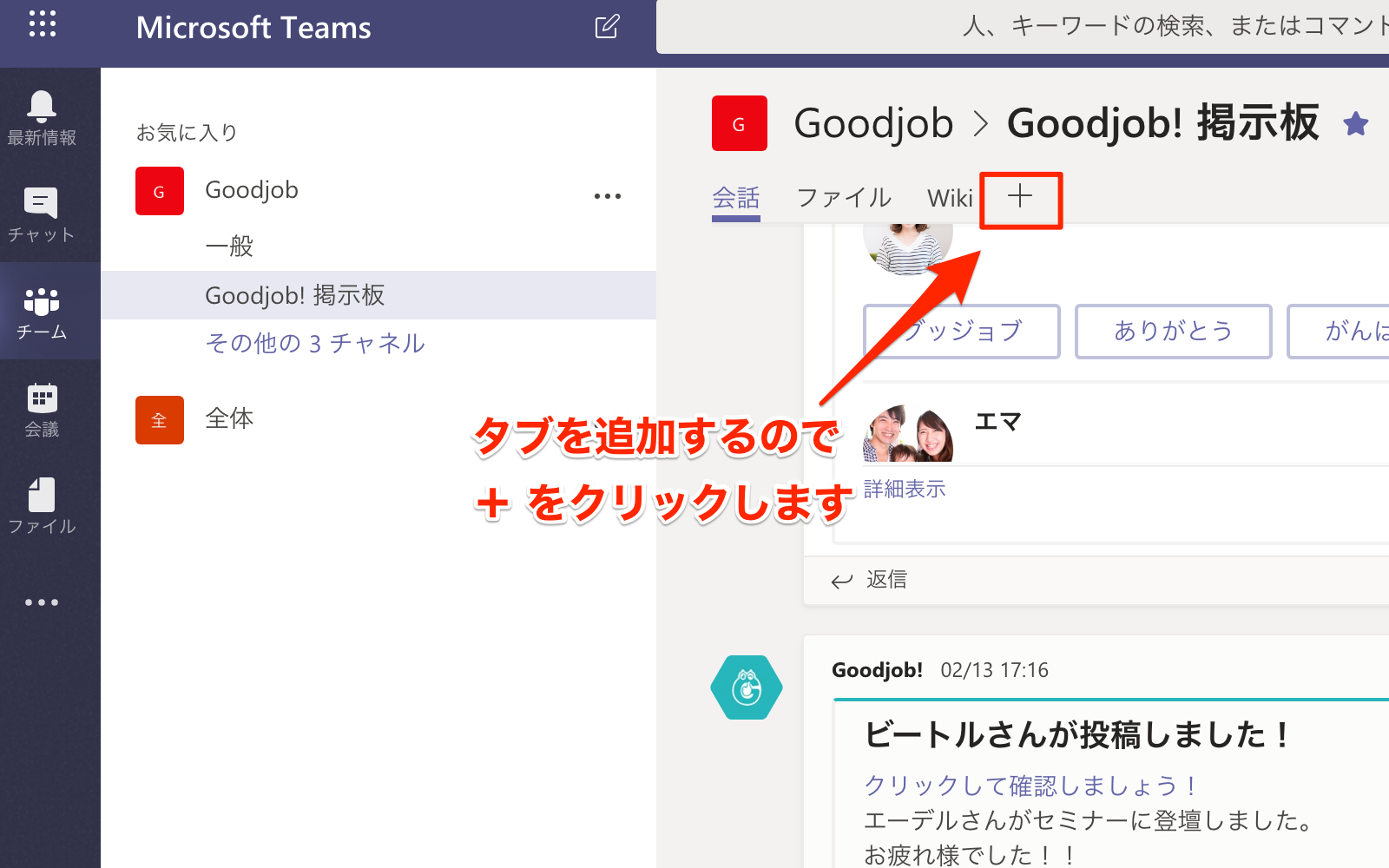
Task: Open the ファイル sidebar icon
Action: tap(42, 507)
